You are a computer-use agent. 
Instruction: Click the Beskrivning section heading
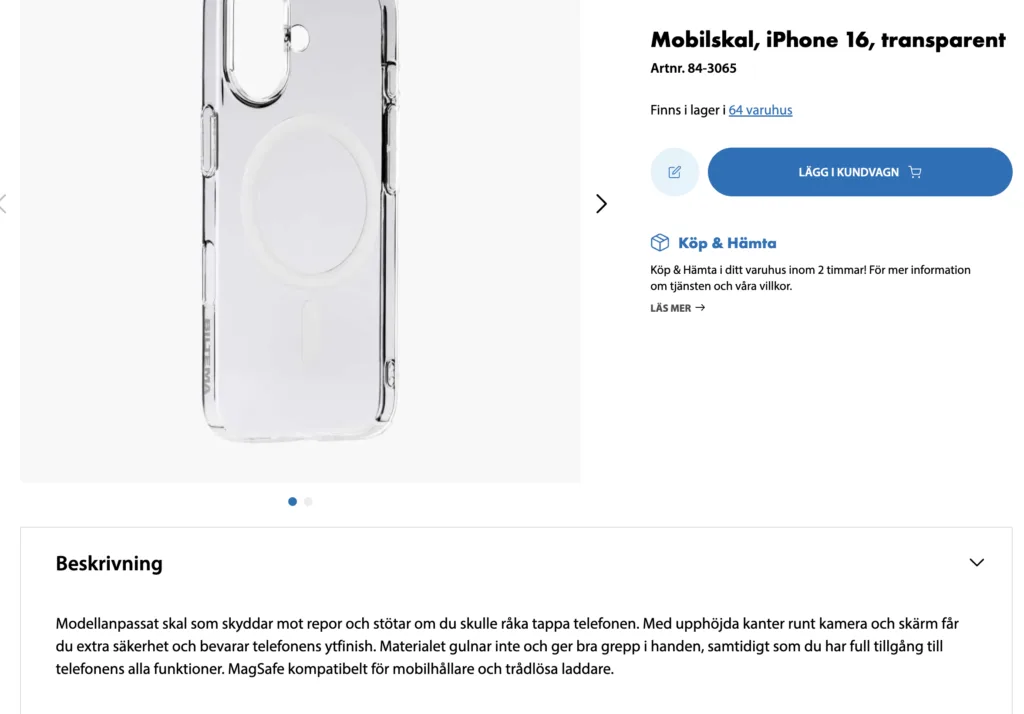pyautogui.click(x=109, y=564)
